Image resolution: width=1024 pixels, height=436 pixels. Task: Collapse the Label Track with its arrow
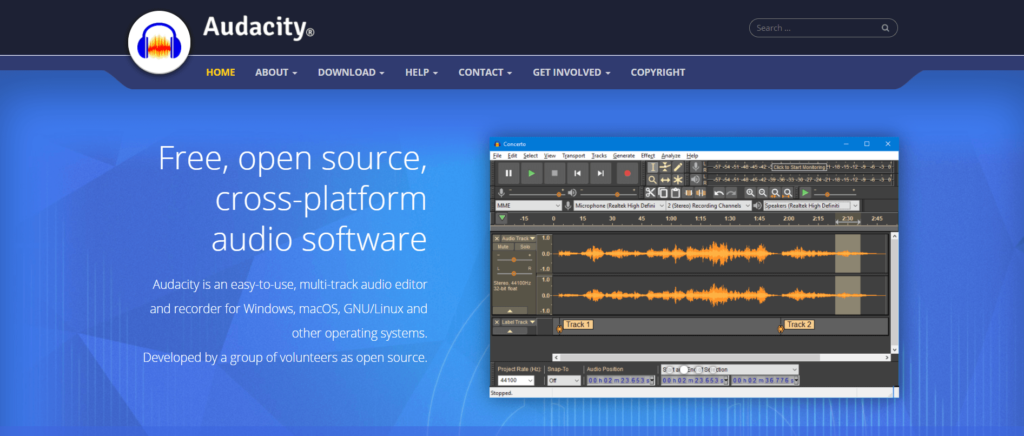coord(510,331)
